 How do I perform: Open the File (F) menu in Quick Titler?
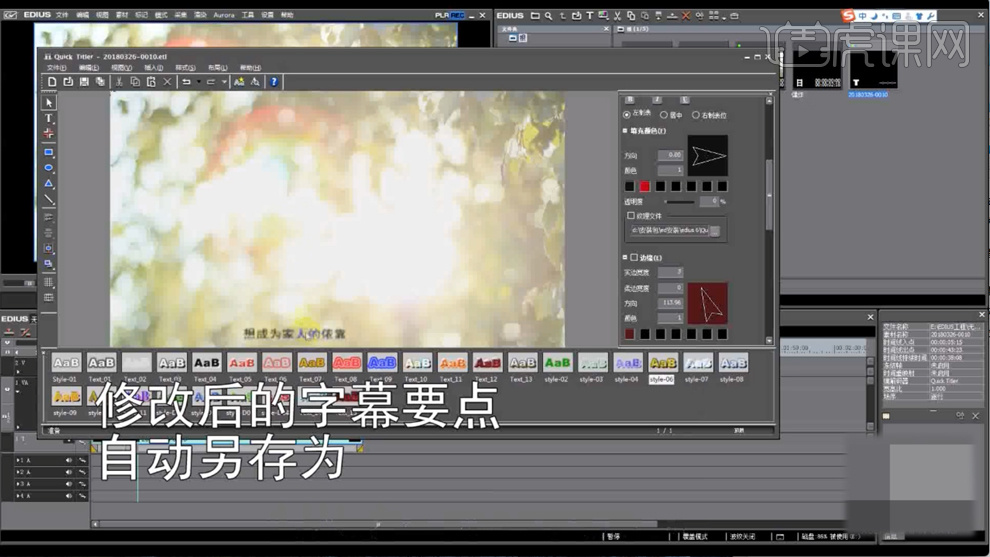point(56,68)
